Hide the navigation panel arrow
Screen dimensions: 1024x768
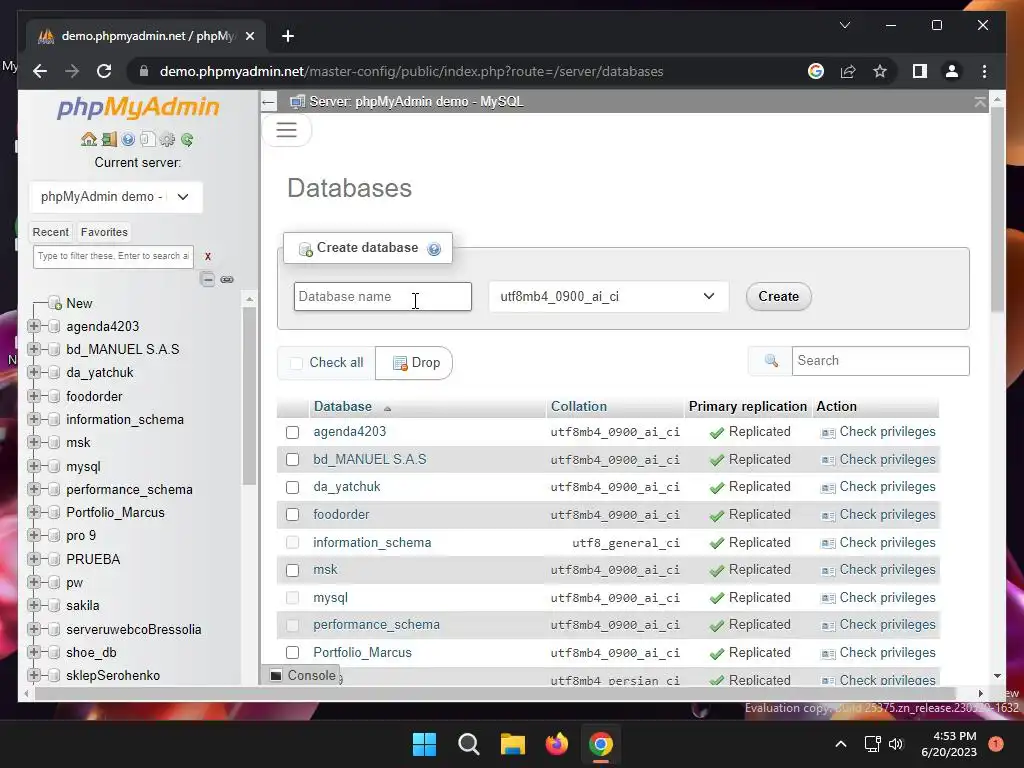point(268,102)
